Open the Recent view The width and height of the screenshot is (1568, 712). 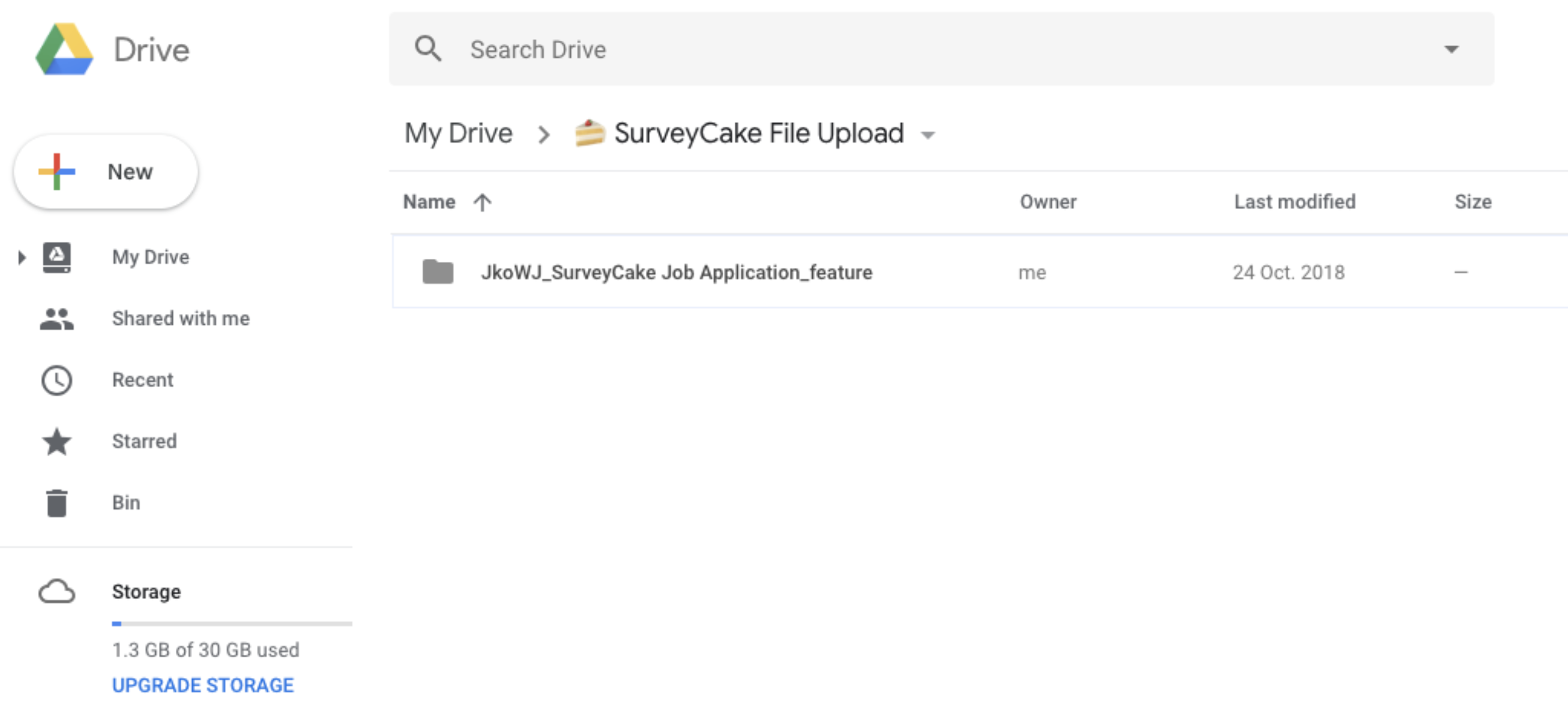143,380
